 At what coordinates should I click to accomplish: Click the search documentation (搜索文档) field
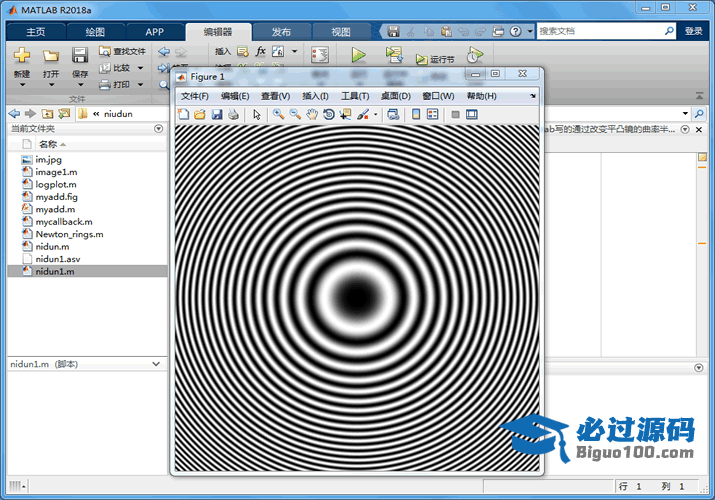pos(599,31)
